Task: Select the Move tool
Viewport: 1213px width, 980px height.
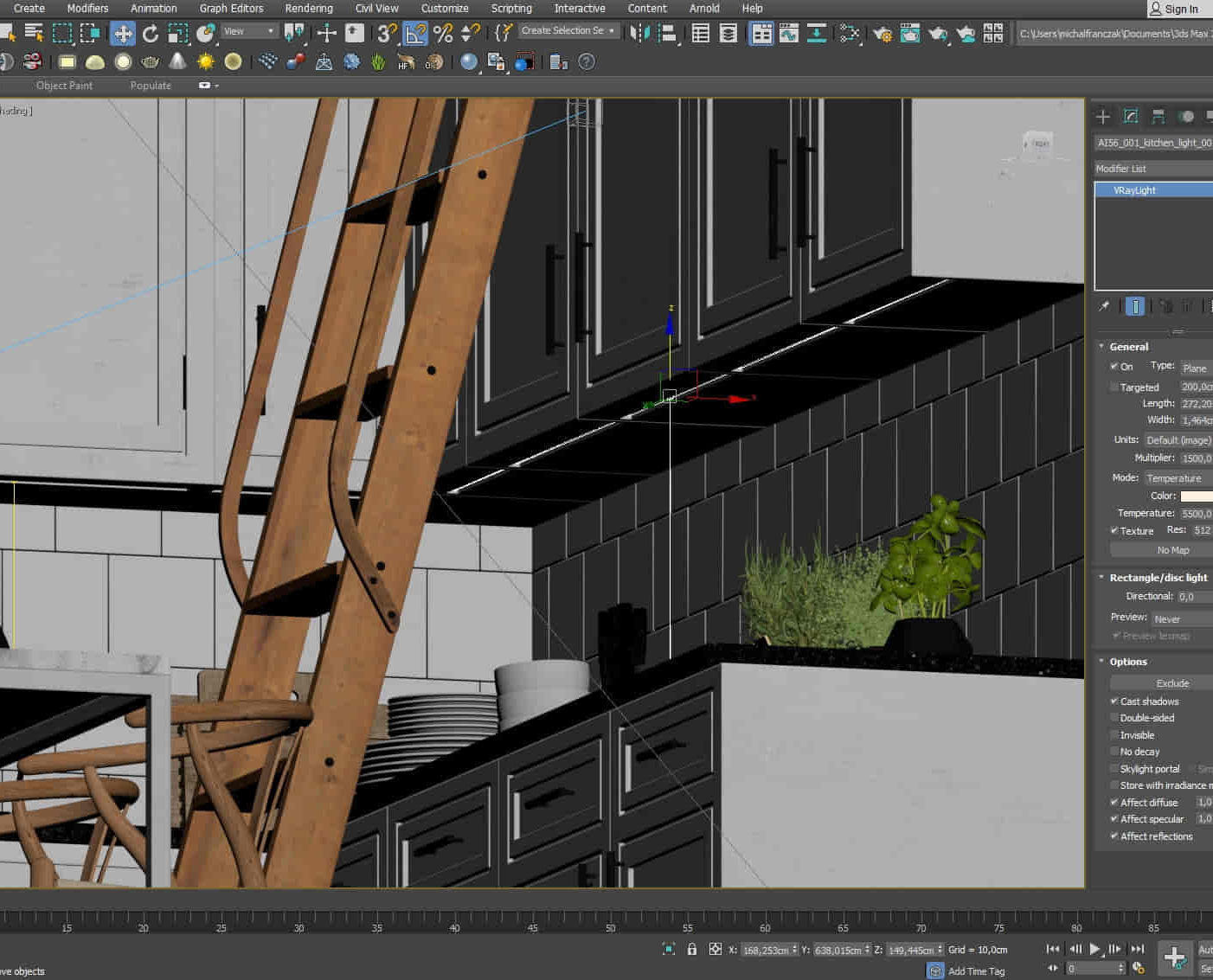Action: click(123, 34)
